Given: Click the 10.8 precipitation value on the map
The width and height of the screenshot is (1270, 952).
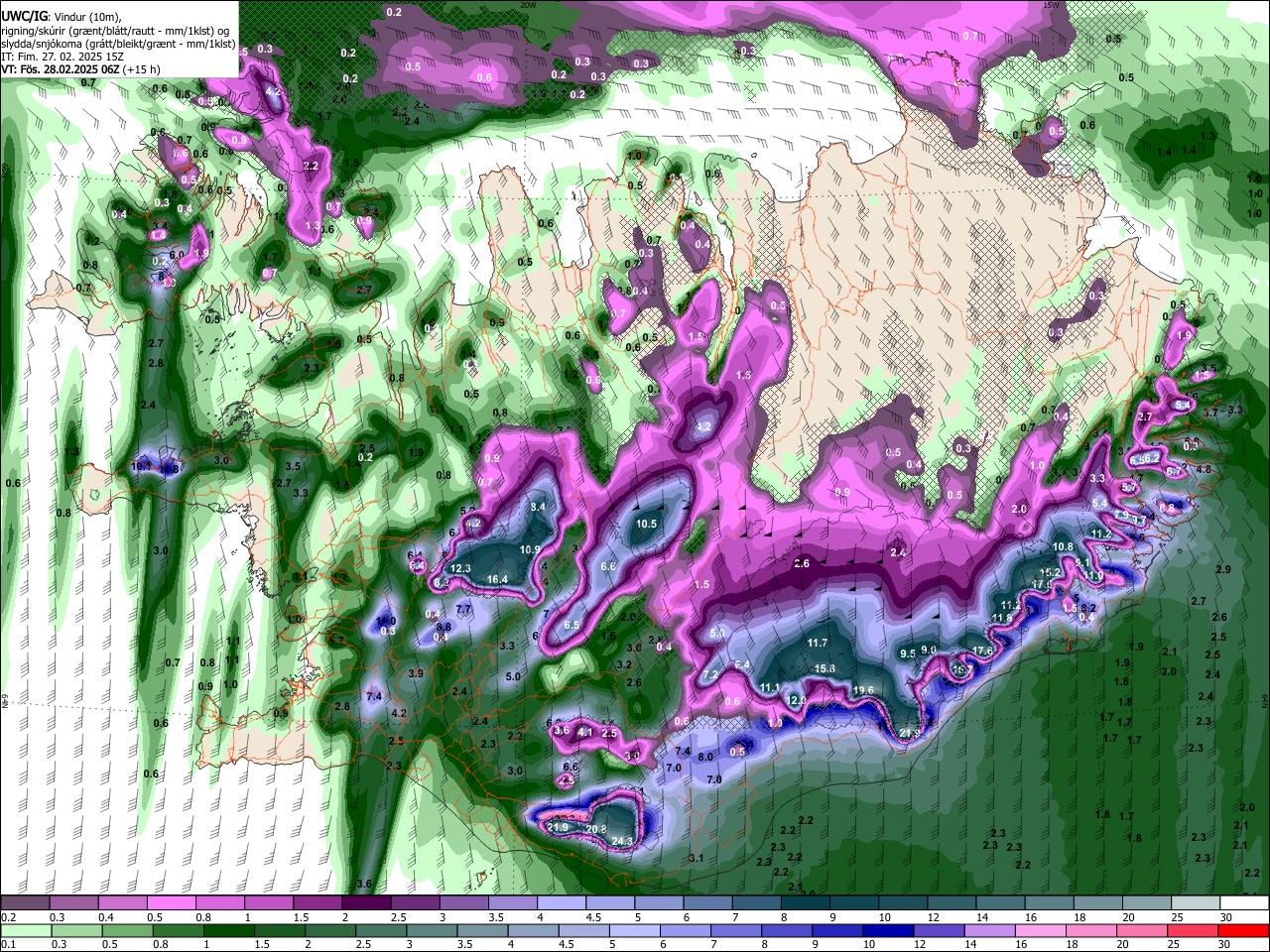Looking at the screenshot, I should coord(1063,547).
